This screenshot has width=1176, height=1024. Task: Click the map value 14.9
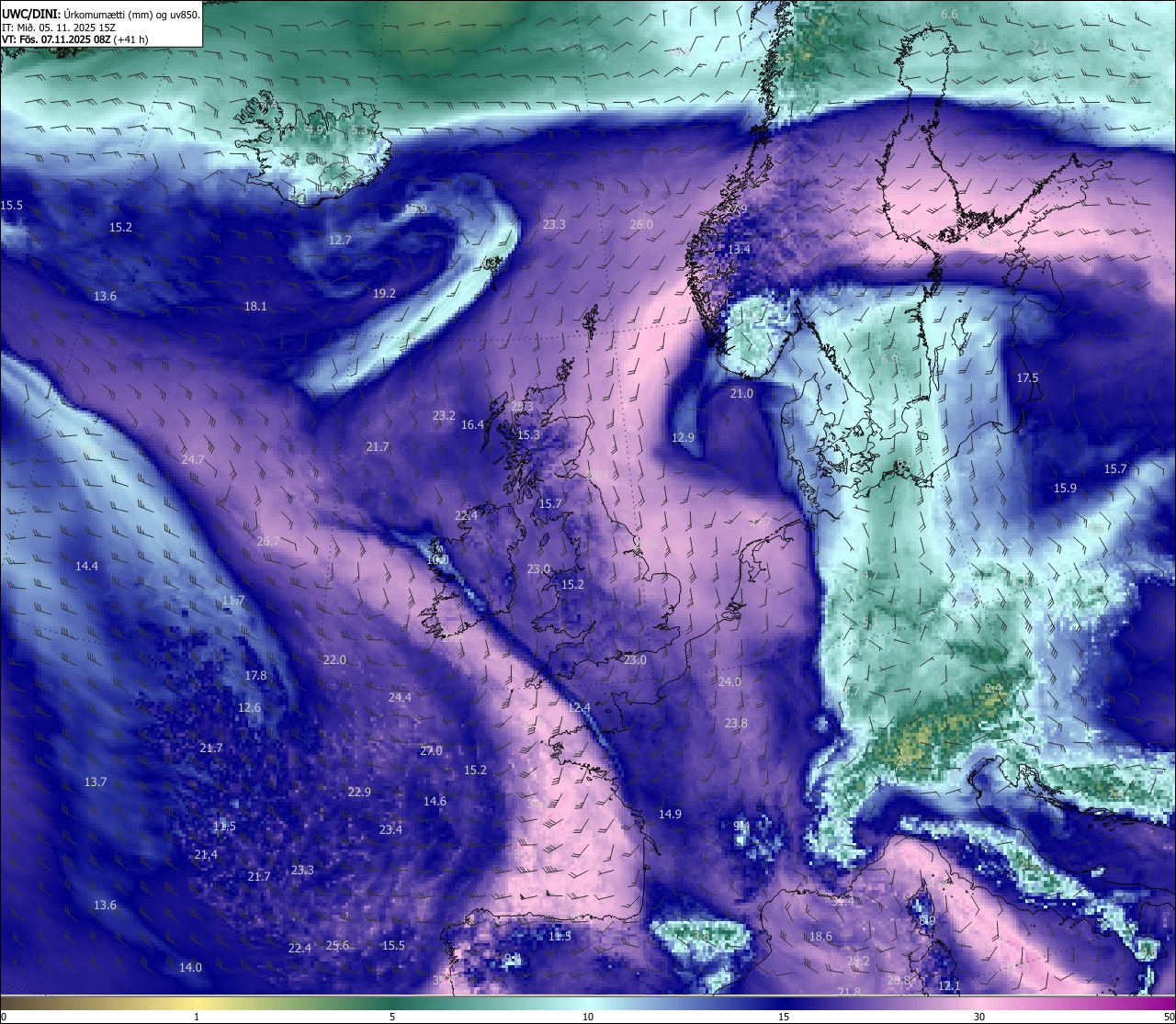(670, 814)
